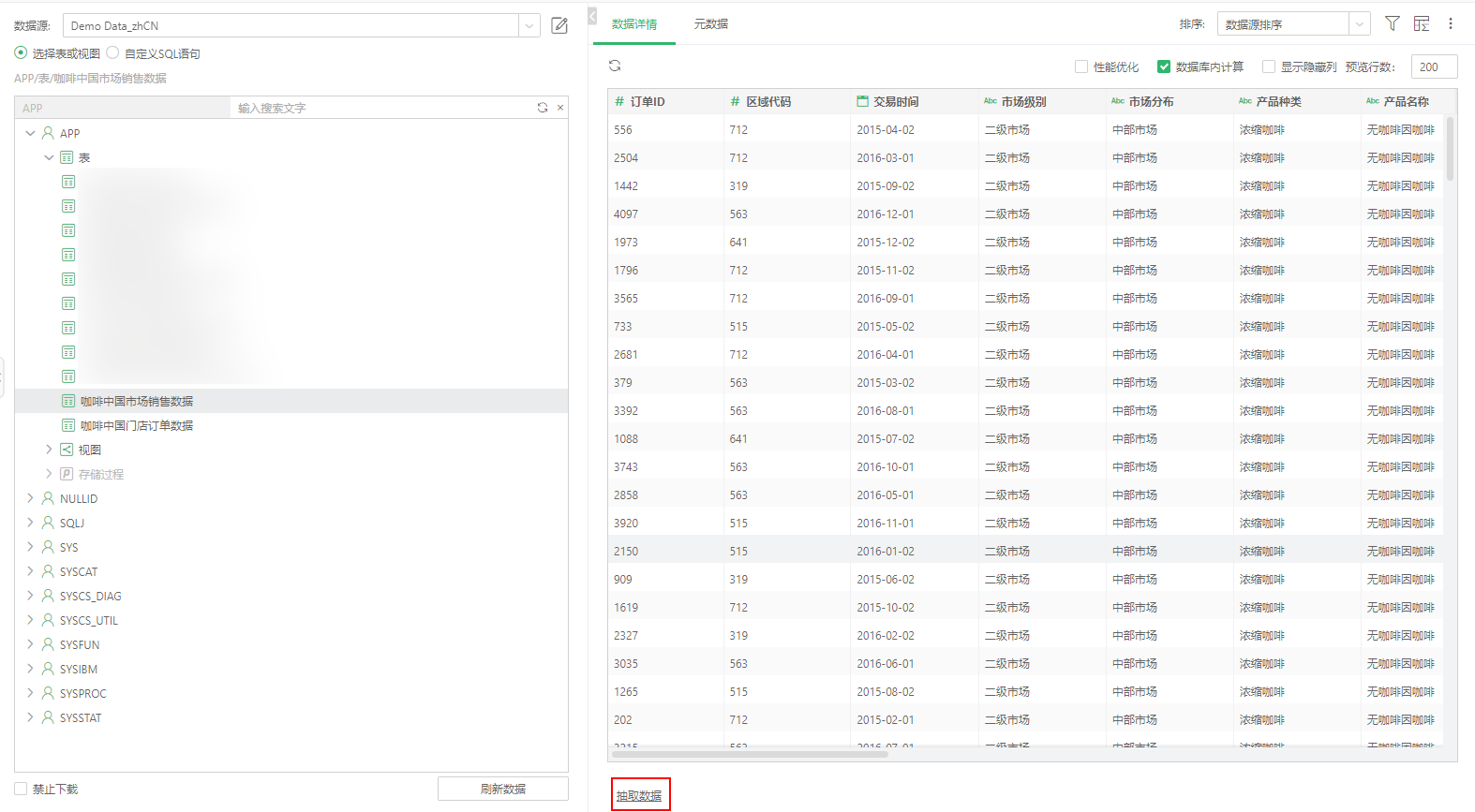
Task: Click the 交易时间 column calendar icon
Action: point(862,101)
